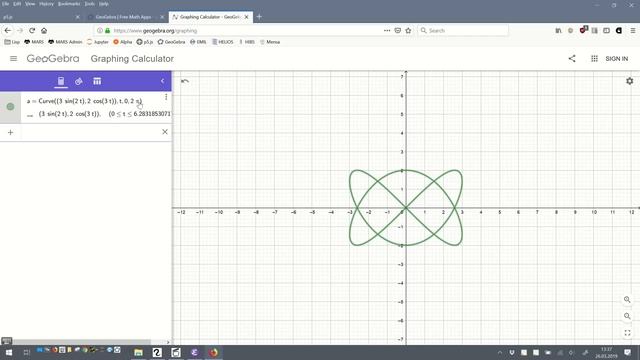
Task: Open the Table of values view icon
Action: (x=97, y=81)
